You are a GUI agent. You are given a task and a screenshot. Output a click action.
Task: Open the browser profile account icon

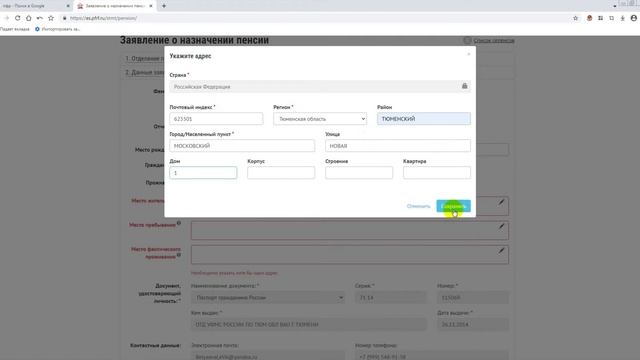tap(634, 18)
